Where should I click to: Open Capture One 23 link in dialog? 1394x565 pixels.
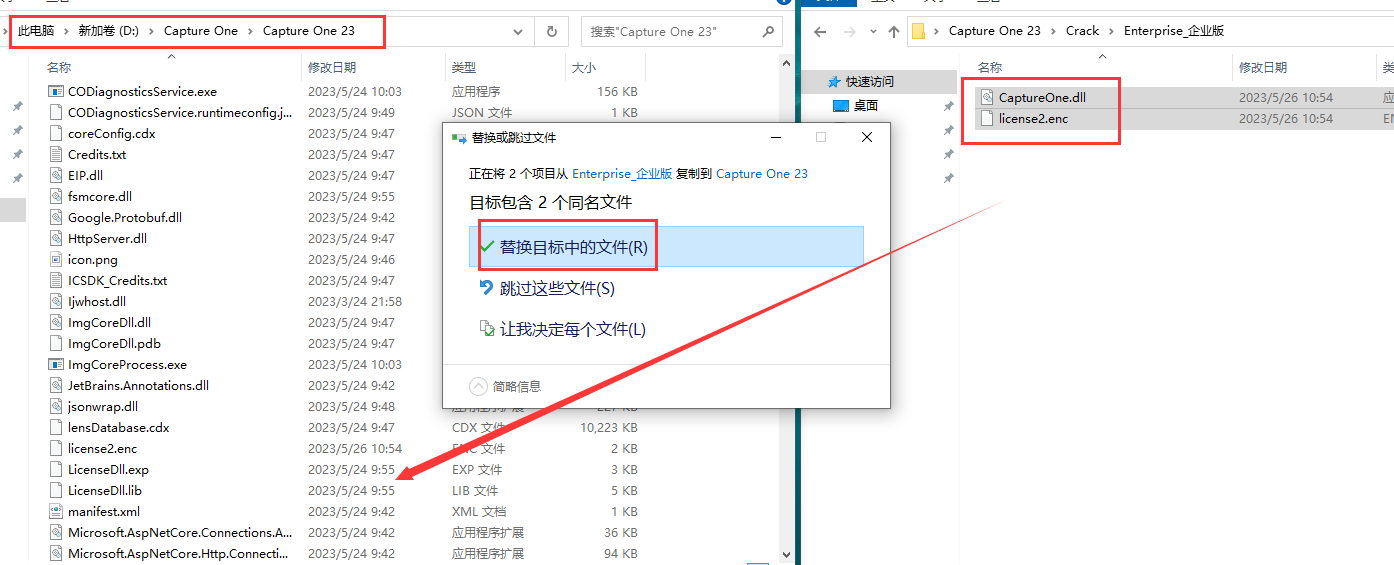[762, 173]
